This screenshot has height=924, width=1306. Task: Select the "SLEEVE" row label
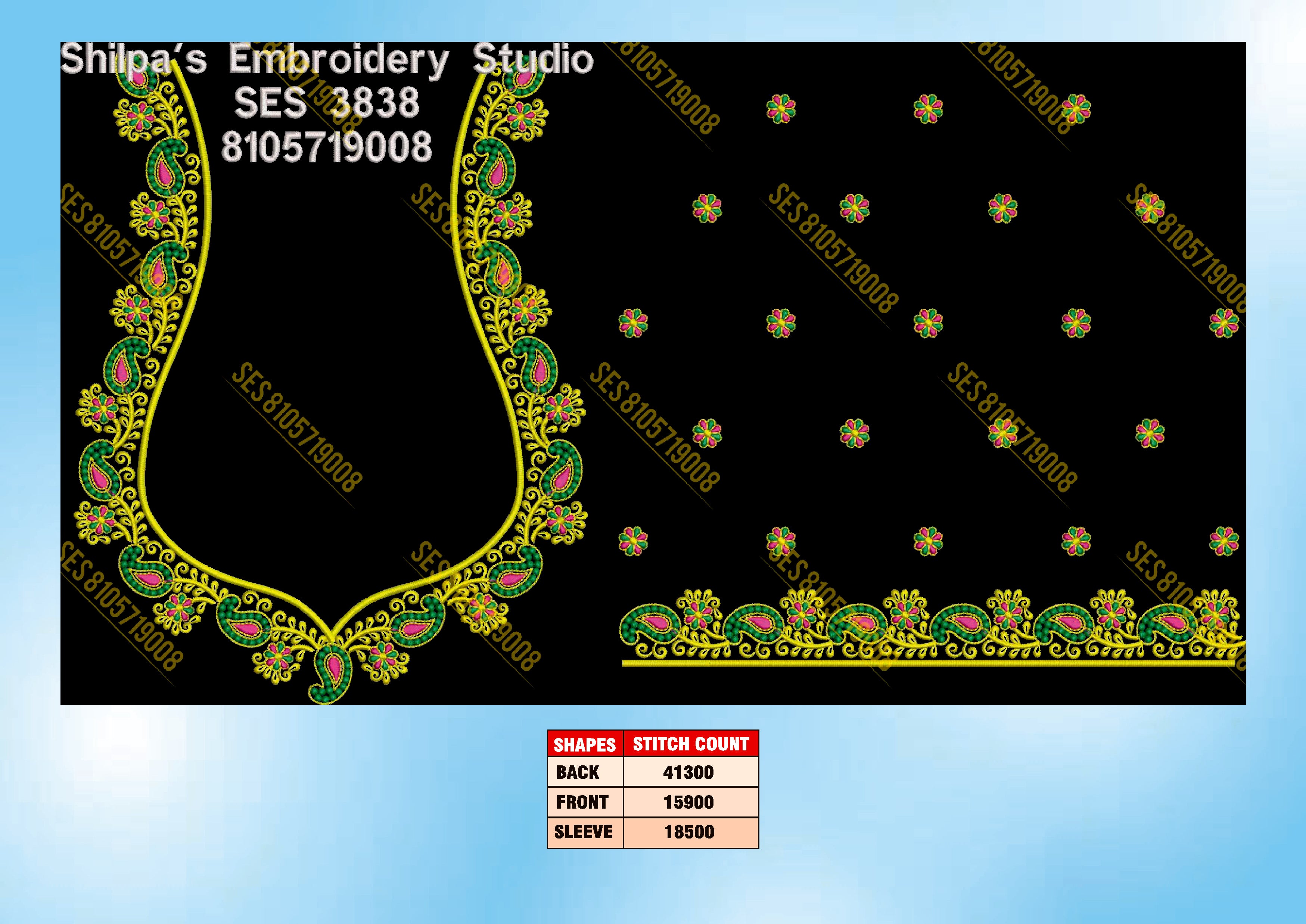coord(583,832)
